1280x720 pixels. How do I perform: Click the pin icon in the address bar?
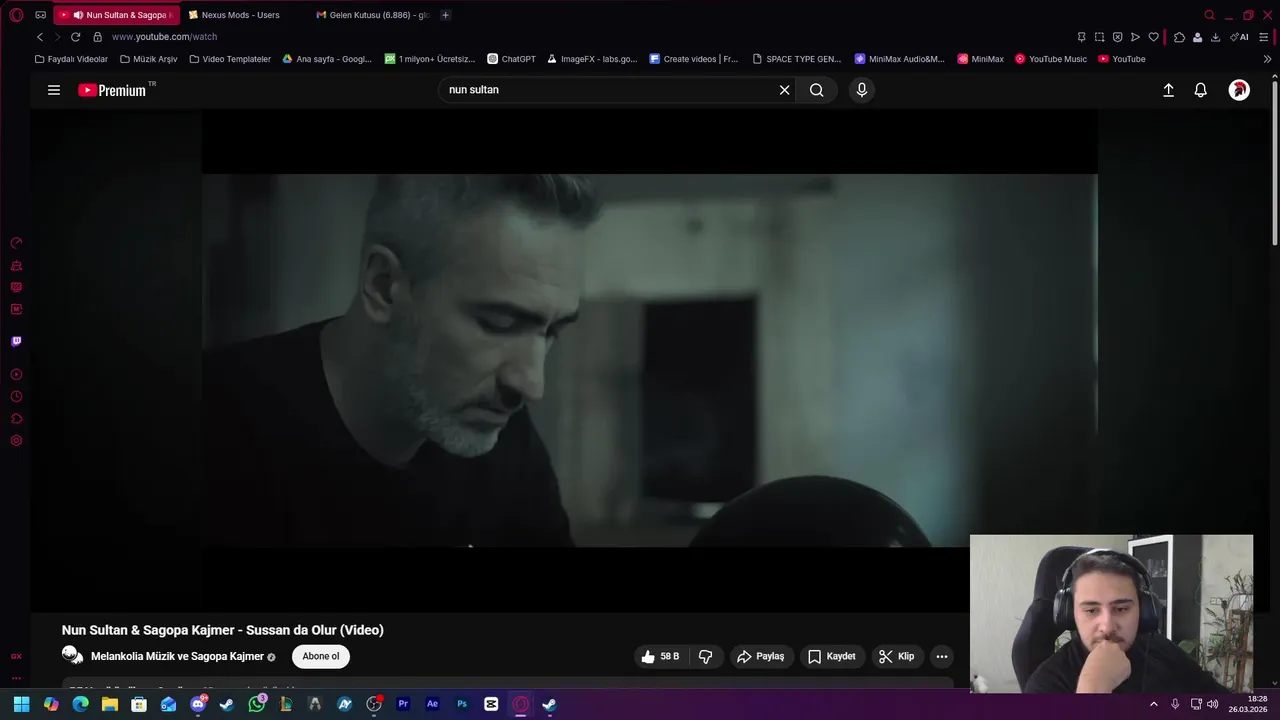click(x=1081, y=37)
